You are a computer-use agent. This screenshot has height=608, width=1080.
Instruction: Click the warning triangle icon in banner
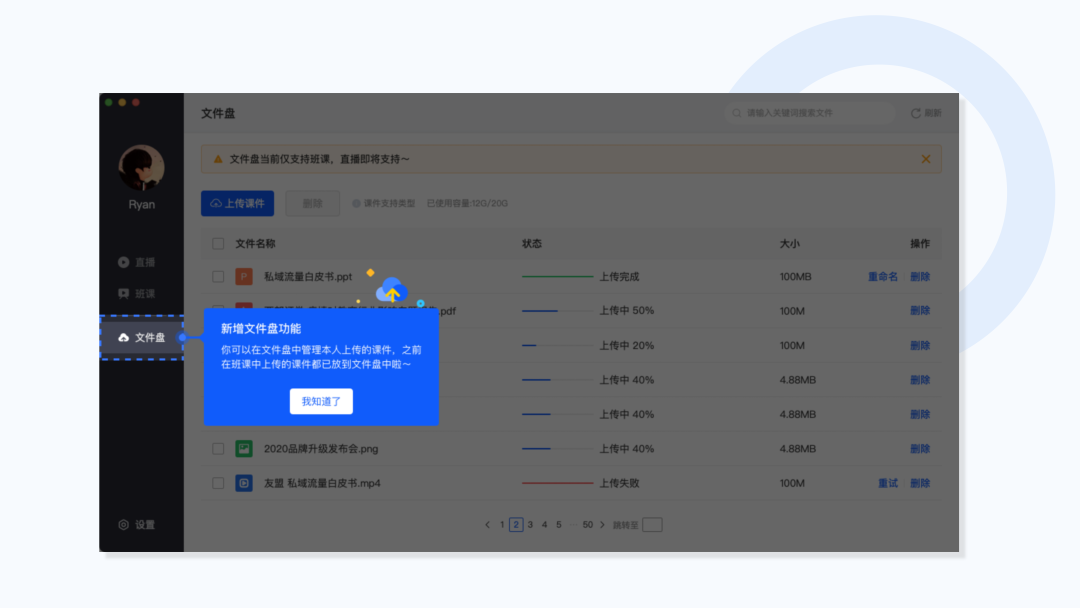218,159
